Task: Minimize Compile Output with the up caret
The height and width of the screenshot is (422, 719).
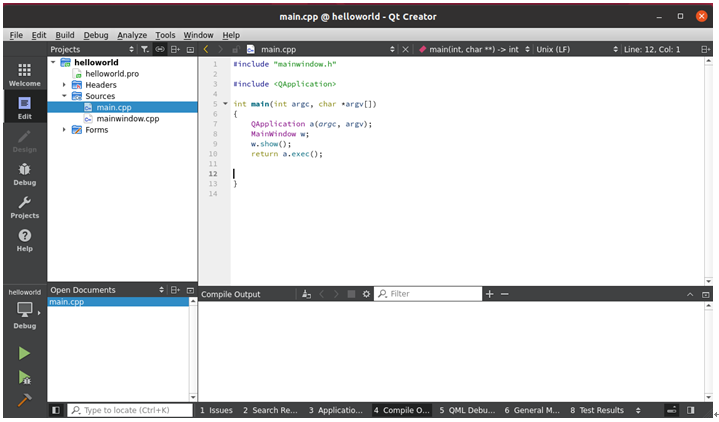Action: (690, 294)
